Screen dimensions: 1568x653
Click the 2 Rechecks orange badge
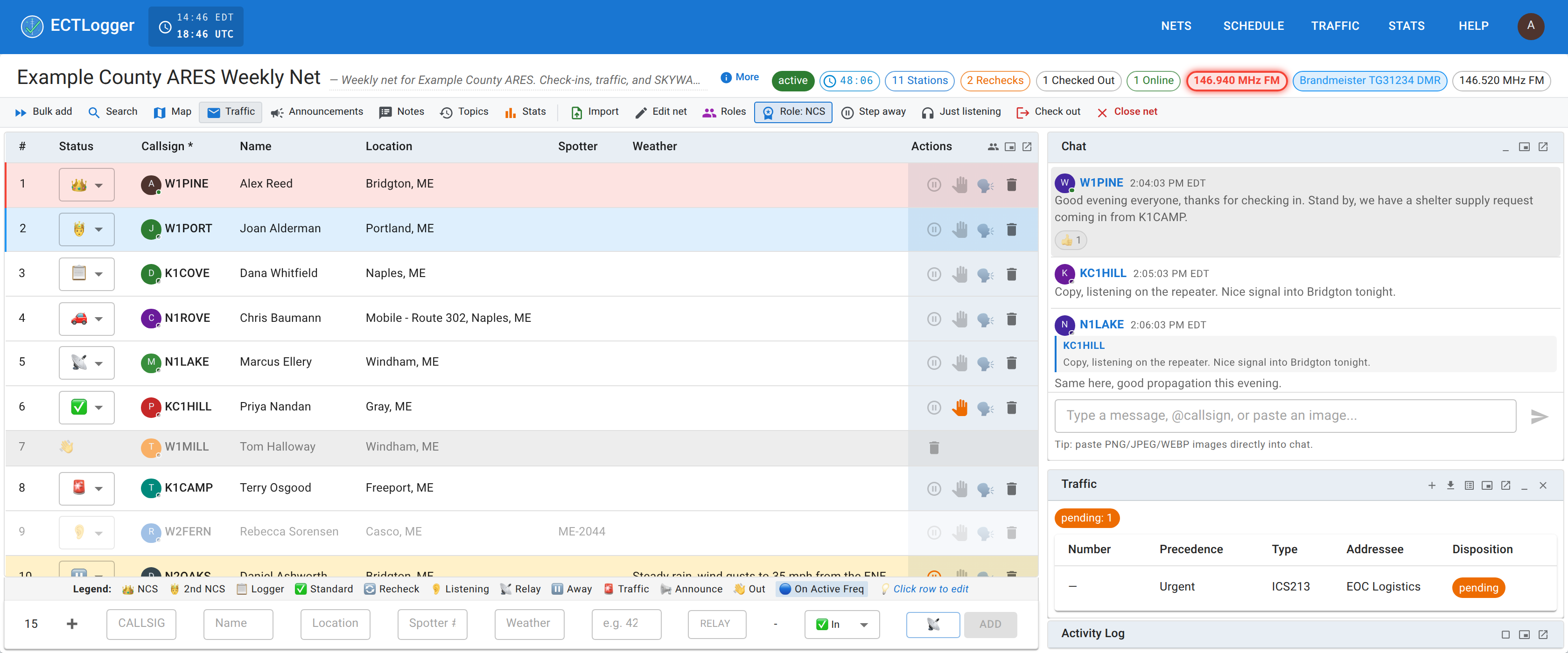click(994, 80)
